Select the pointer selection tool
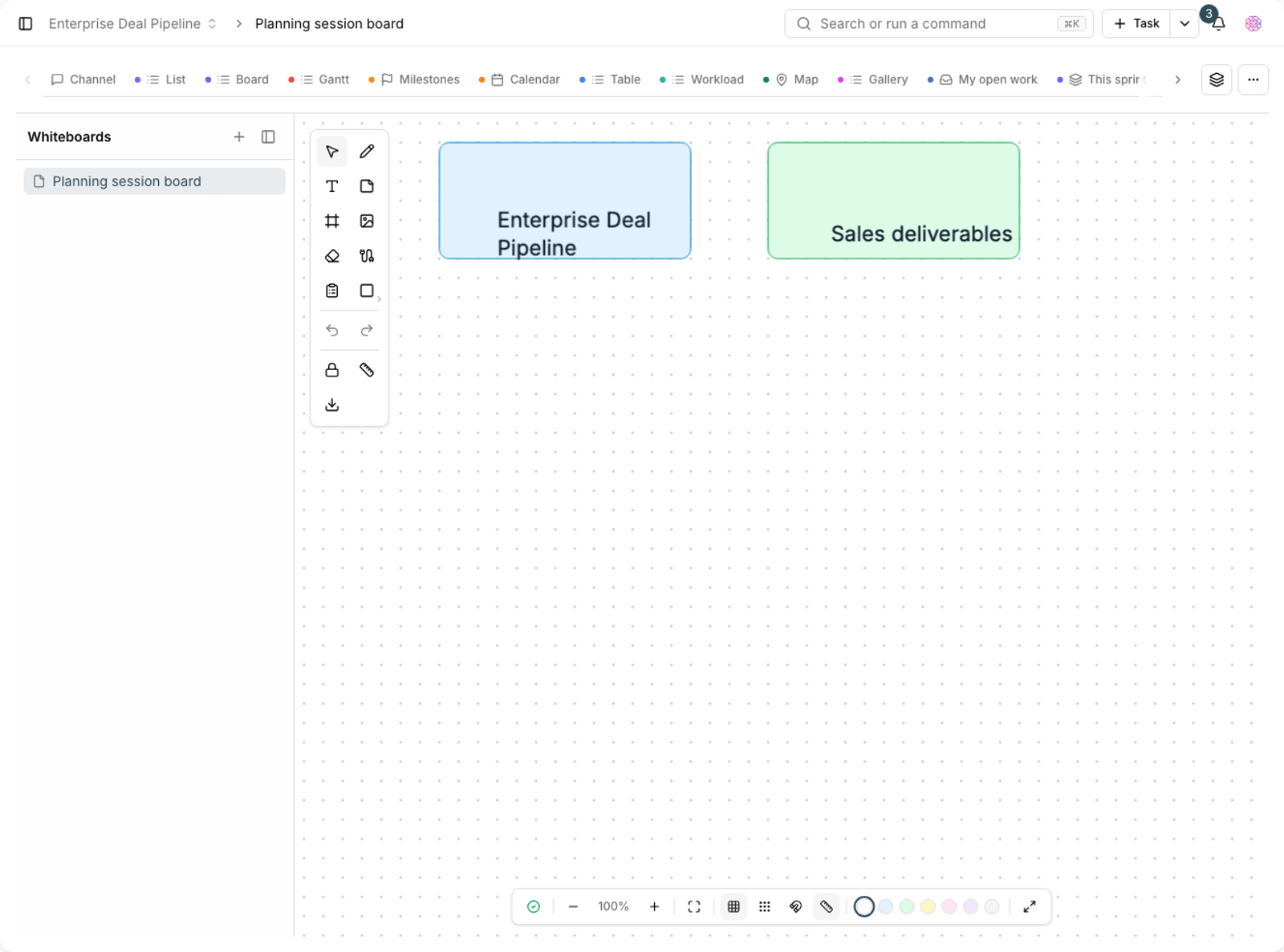This screenshot has width=1284, height=952. click(x=331, y=152)
